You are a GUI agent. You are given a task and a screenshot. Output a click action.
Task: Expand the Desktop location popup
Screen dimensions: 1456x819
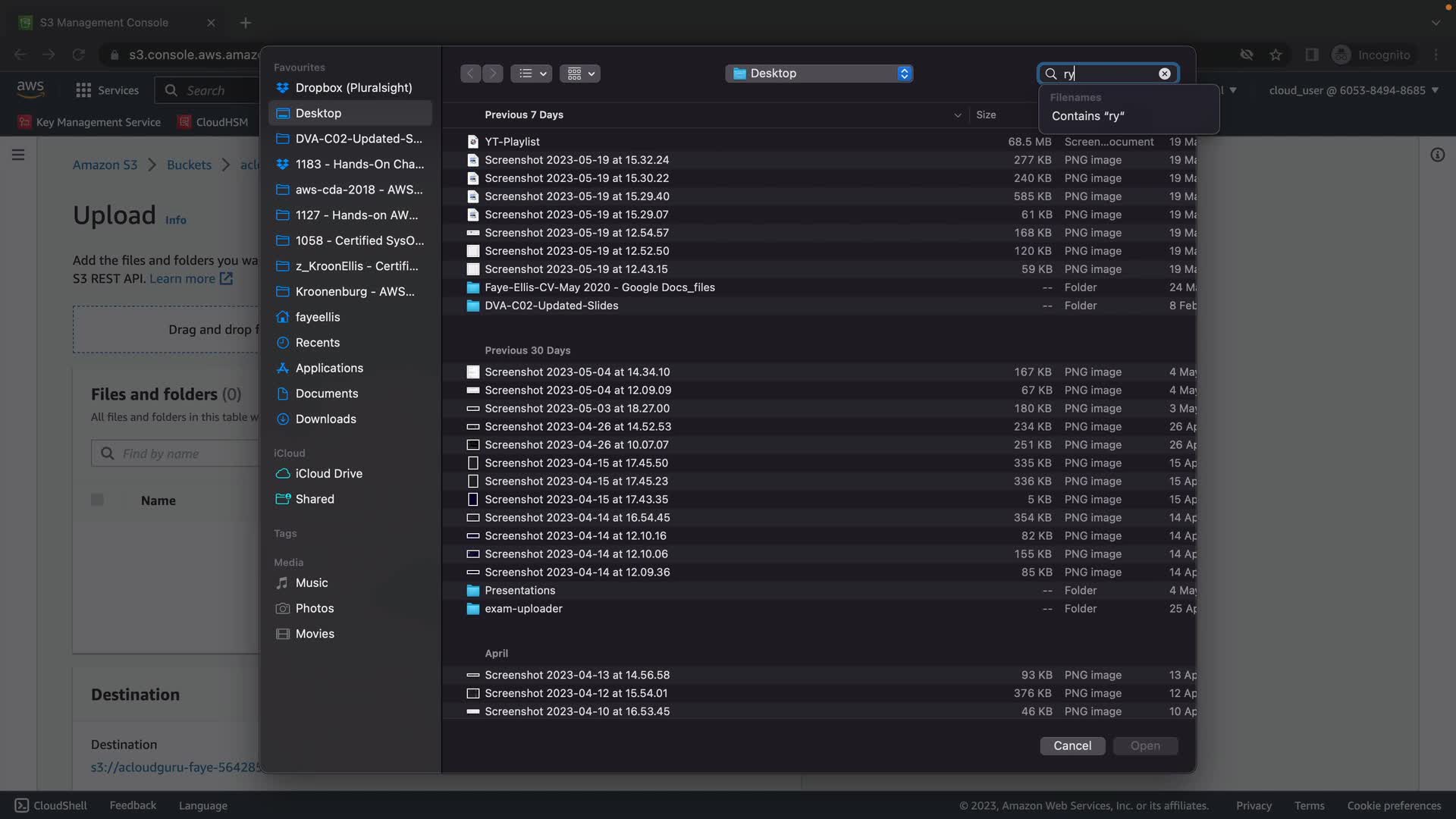pyautogui.click(x=819, y=74)
